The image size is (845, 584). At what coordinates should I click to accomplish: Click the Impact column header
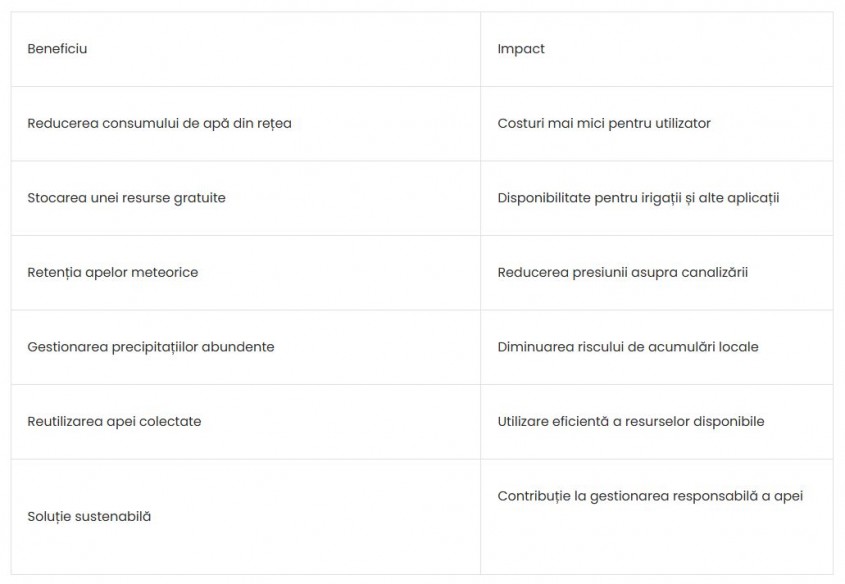click(x=656, y=49)
